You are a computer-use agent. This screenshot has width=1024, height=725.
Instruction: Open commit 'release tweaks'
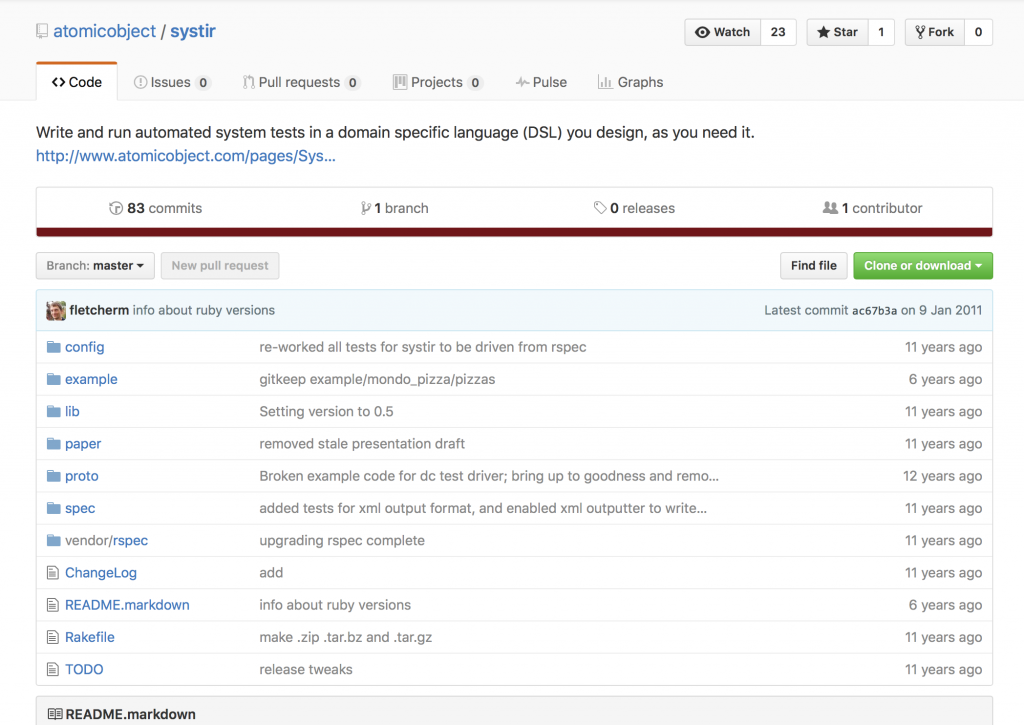point(306,669)
